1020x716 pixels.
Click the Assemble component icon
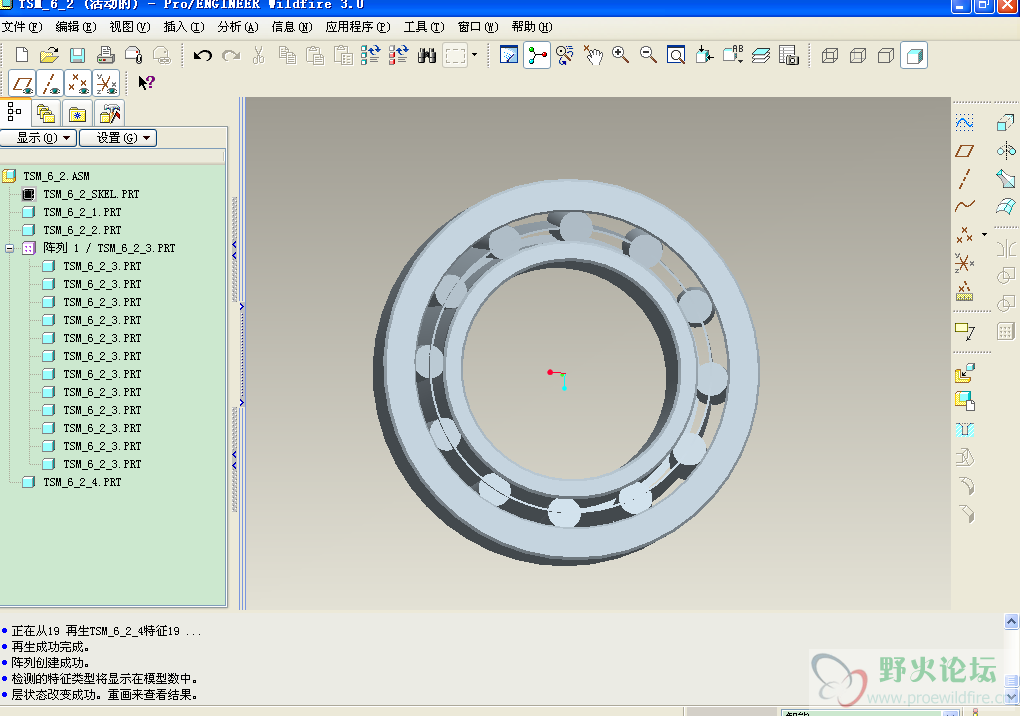pos(964,373)
